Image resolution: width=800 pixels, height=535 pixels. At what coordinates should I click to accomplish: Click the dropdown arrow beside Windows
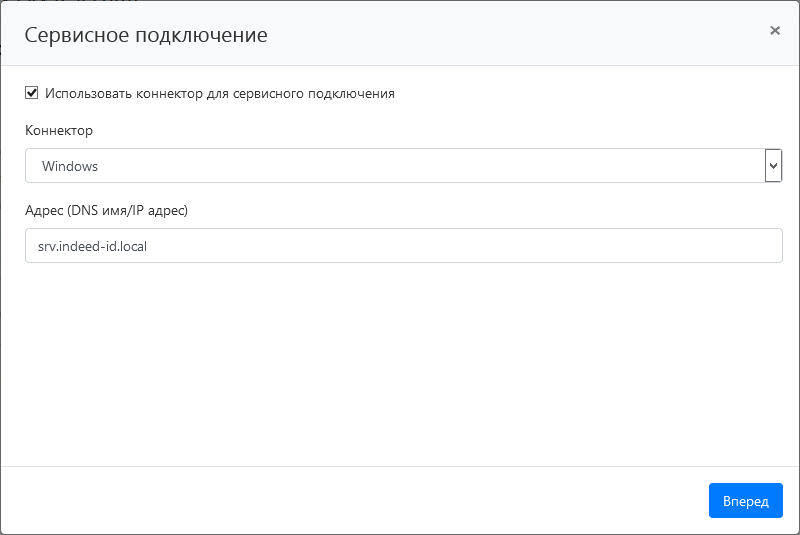point(773,166)
